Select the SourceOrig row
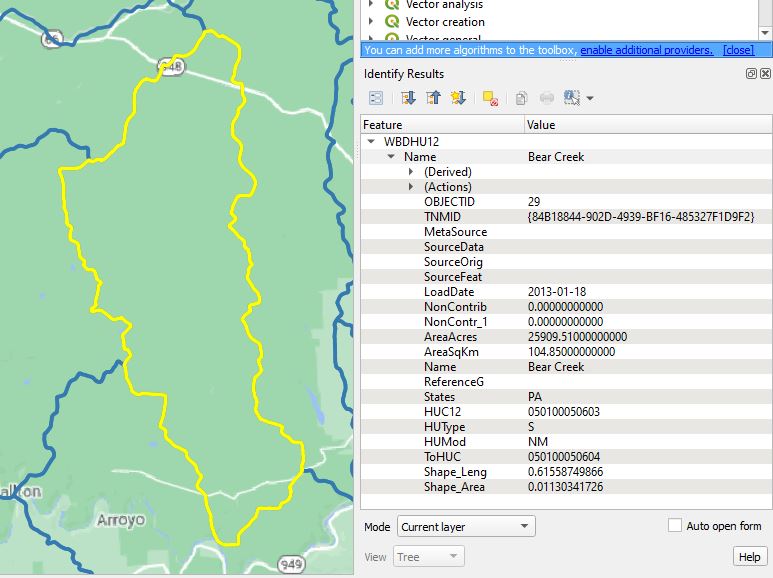 (x=566, y=262)
